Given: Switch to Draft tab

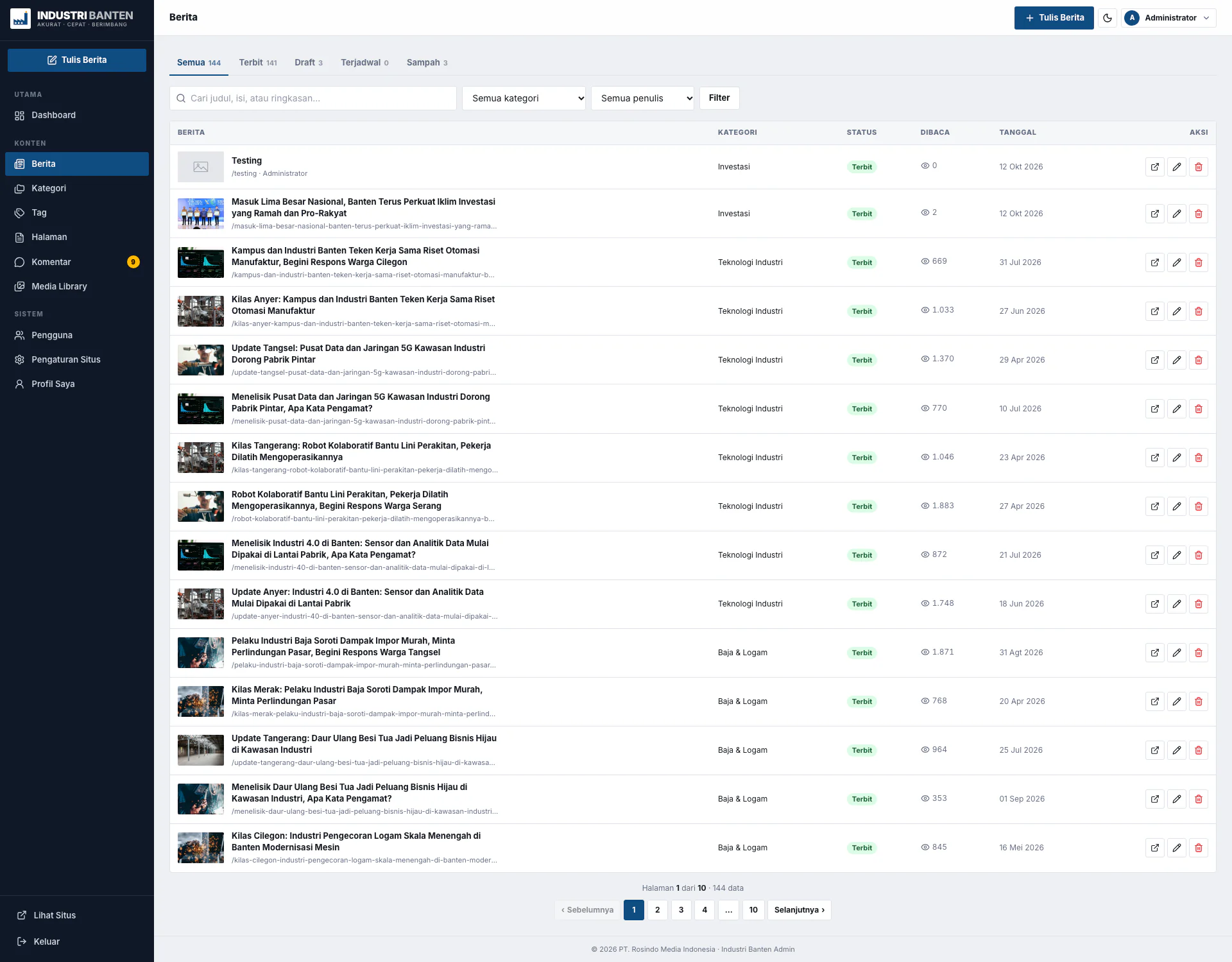Looking at the screenshot, I should (x=309, y=63).
